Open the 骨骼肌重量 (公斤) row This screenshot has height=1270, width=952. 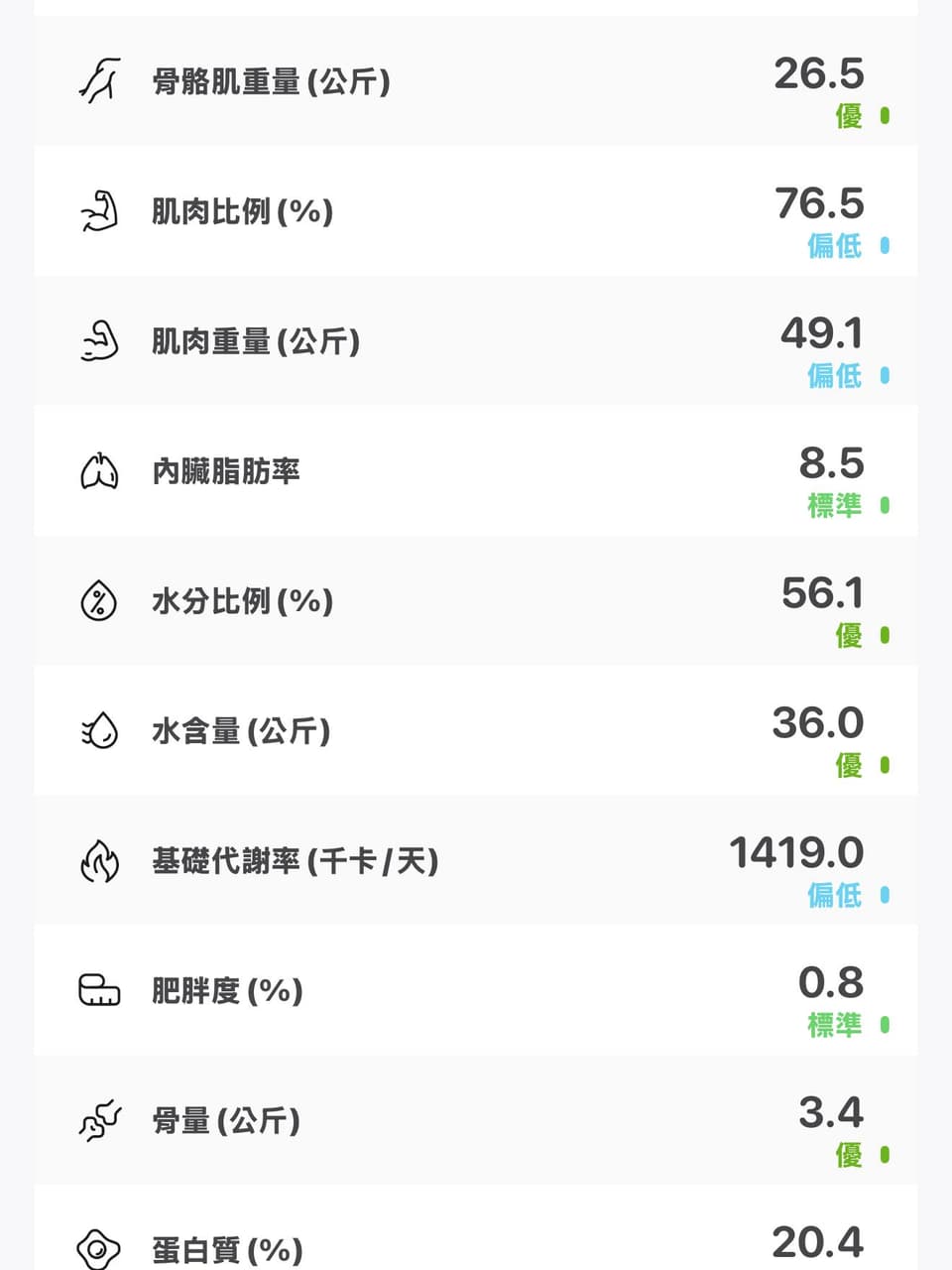(476, 80)
